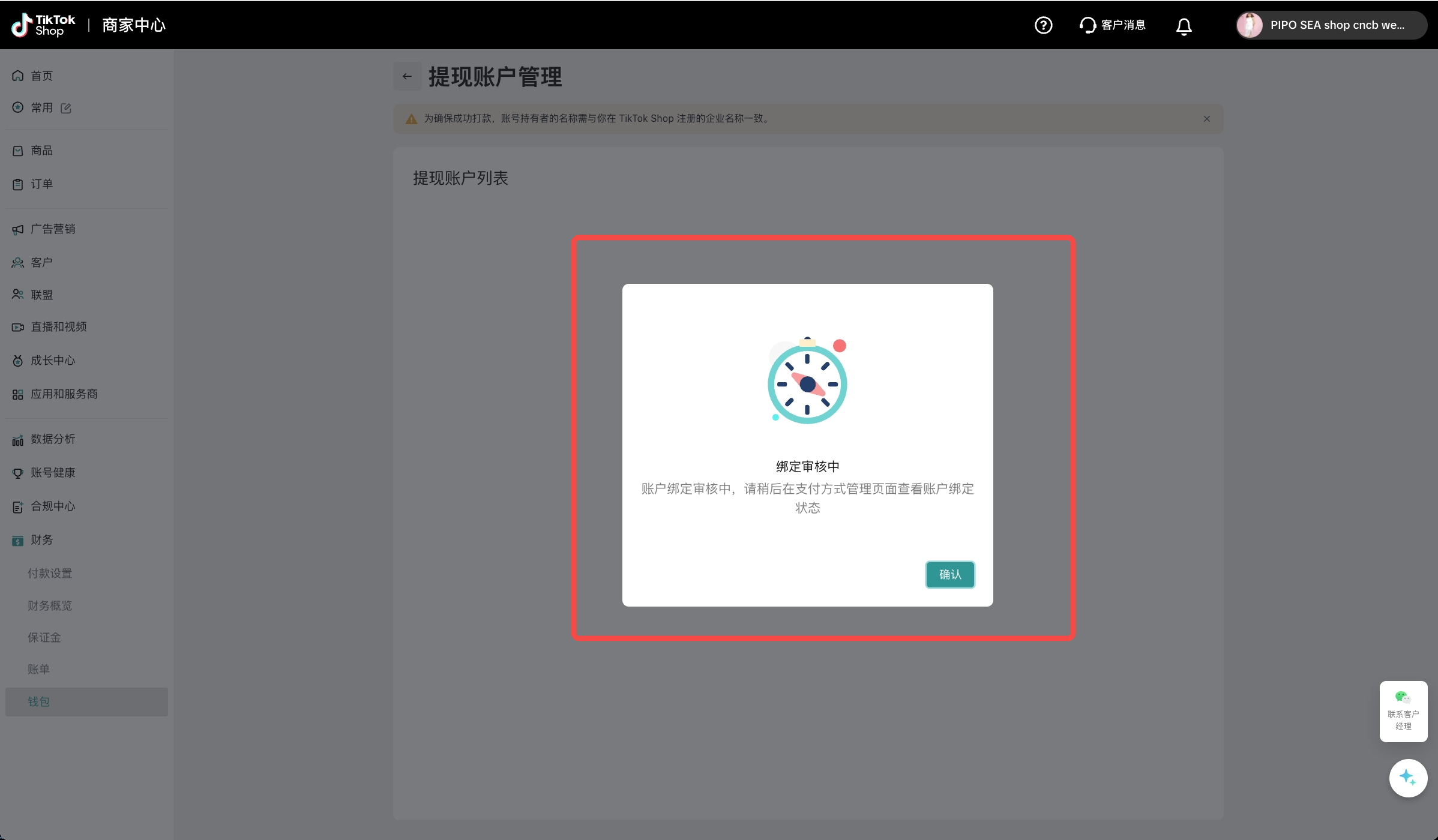The height and width of the screenshot is (840, 1438).
Task: Open 数据分析 from the sidebar
Action: (53, 439)
